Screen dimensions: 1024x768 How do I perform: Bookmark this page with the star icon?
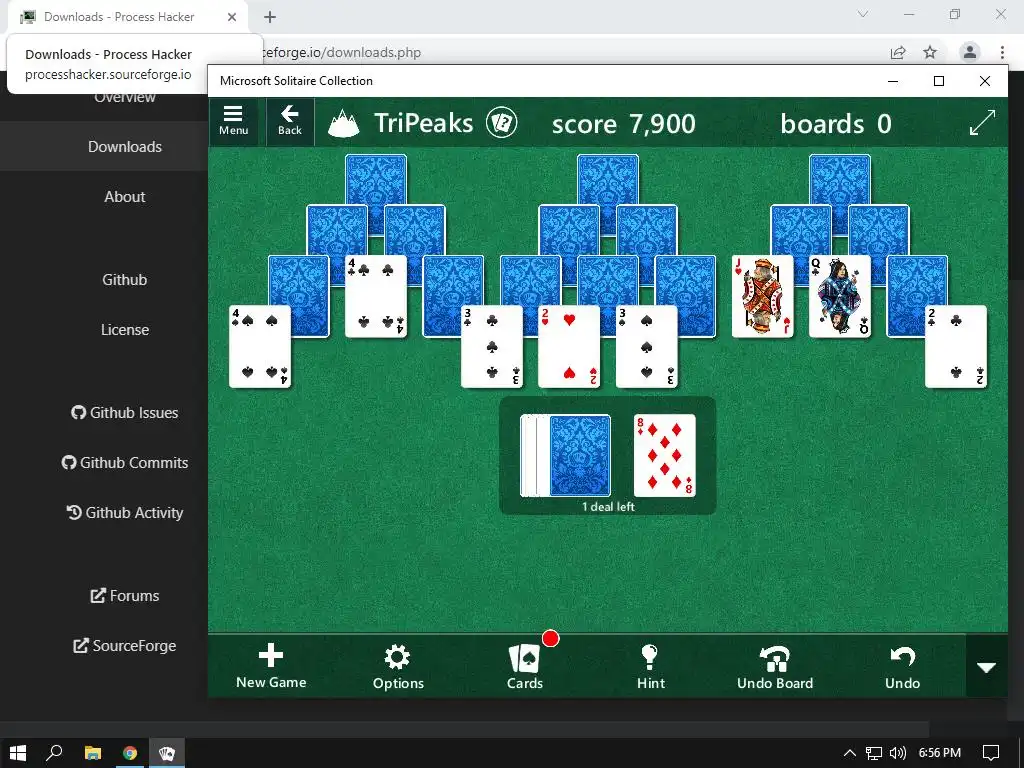(930, 52)
